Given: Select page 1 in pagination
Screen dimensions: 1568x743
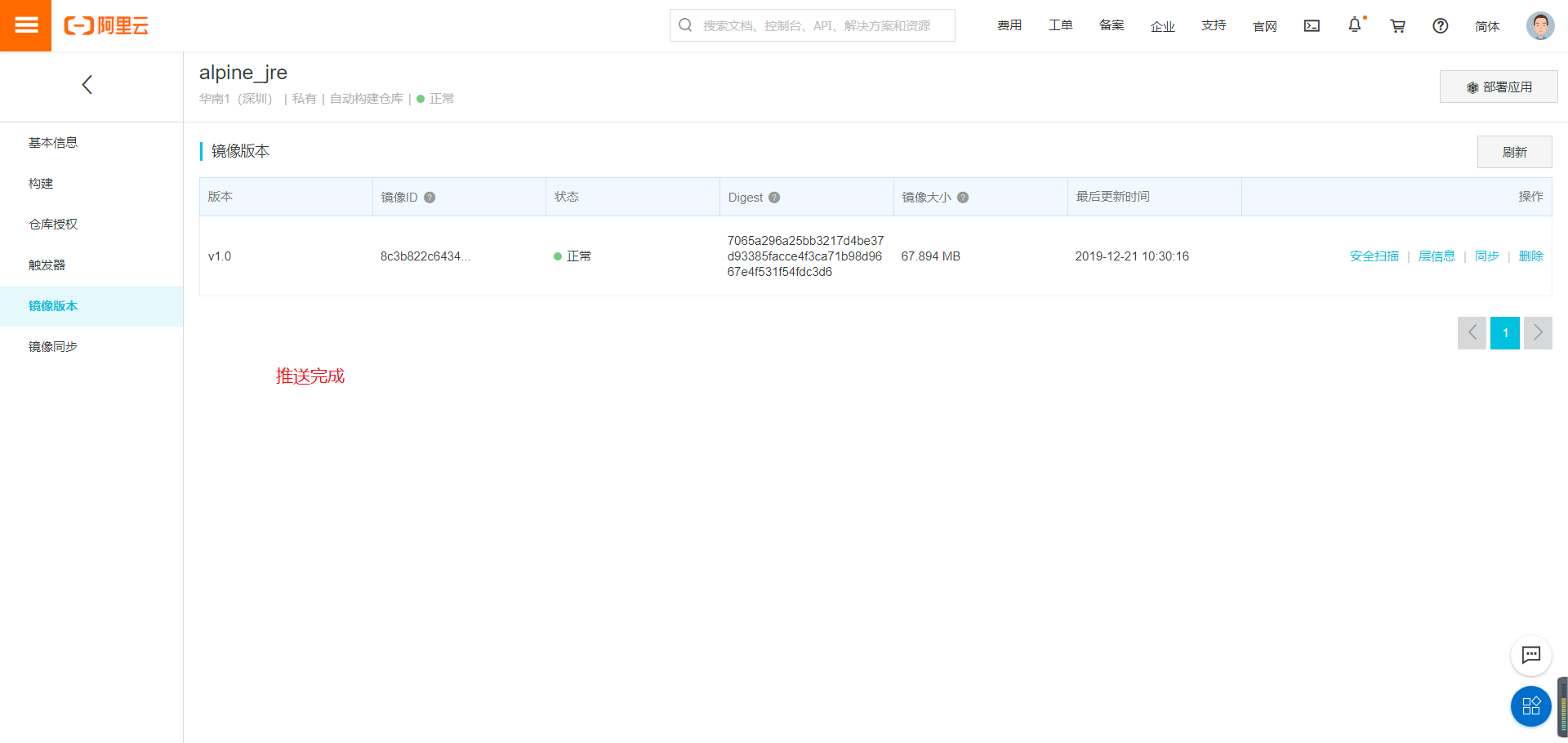Looking at the screenshot, I should [1505, 333].
